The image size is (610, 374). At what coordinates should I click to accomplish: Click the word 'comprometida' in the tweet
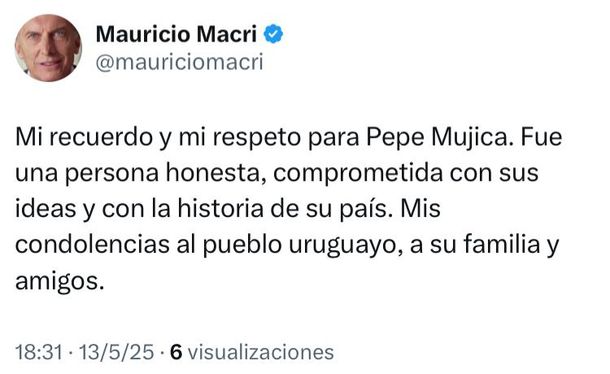tap(358, 174)
